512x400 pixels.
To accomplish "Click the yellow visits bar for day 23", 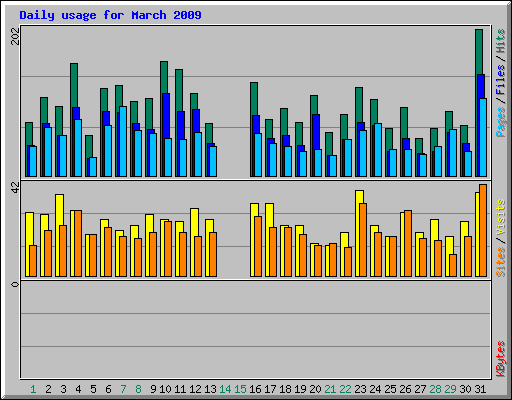I will (360, 197).
